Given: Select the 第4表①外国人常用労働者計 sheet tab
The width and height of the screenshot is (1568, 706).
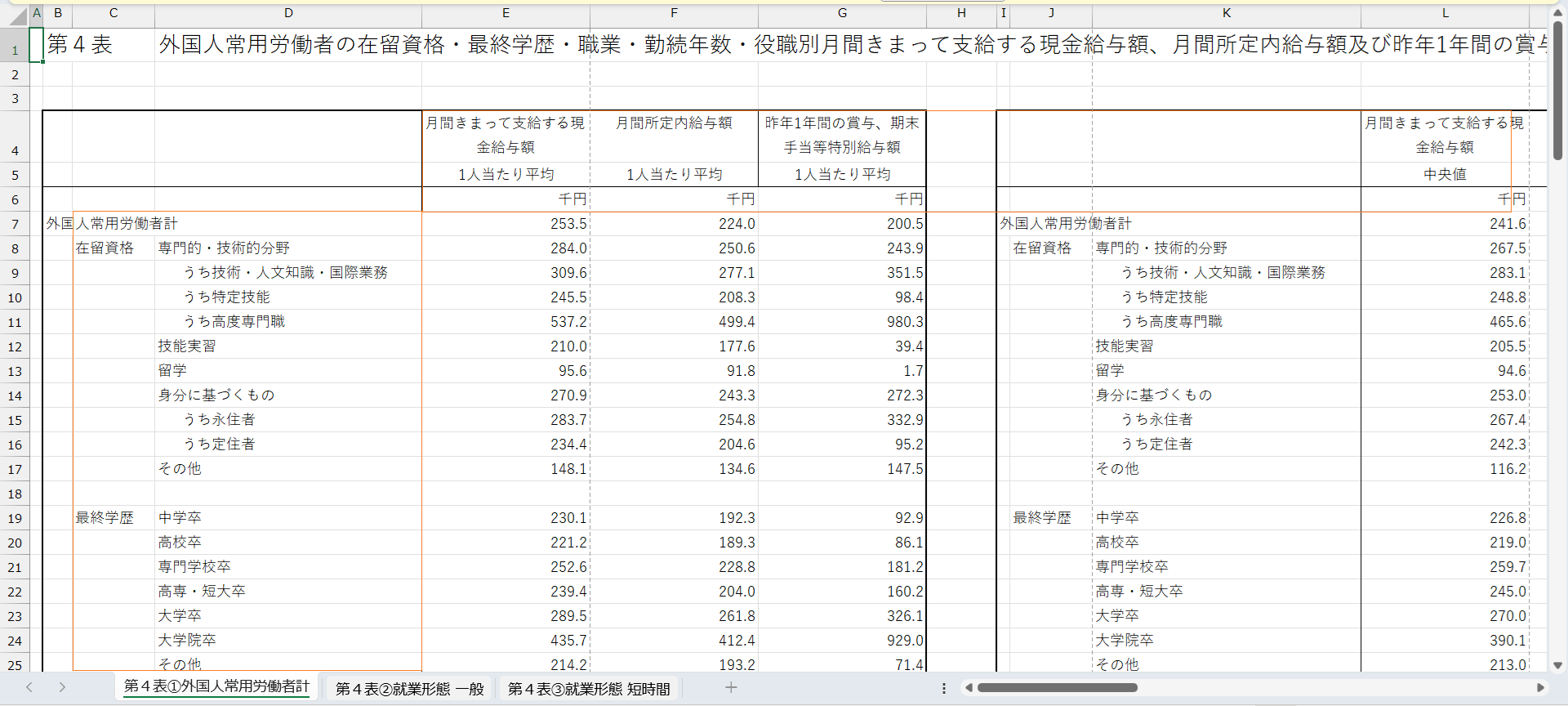Looking at the screenshot, I should [x=216, y=687].
